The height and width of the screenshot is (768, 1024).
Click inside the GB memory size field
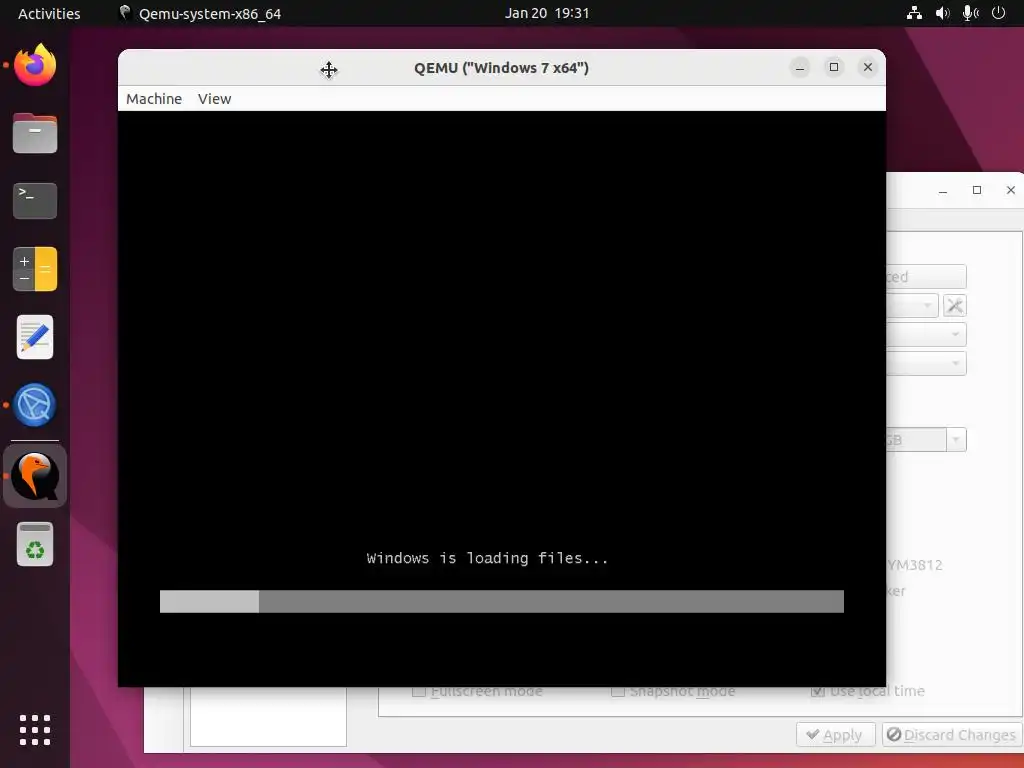[916, 440]
